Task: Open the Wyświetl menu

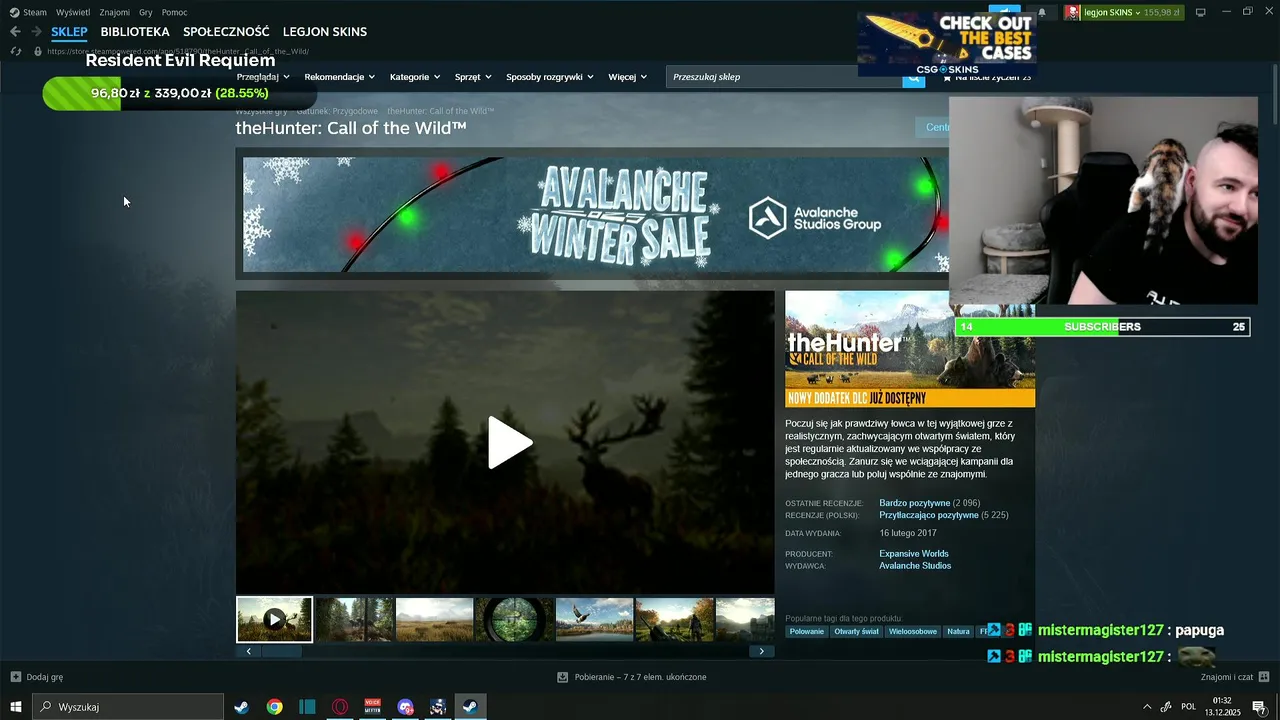Action: click(x=72, y=12)
